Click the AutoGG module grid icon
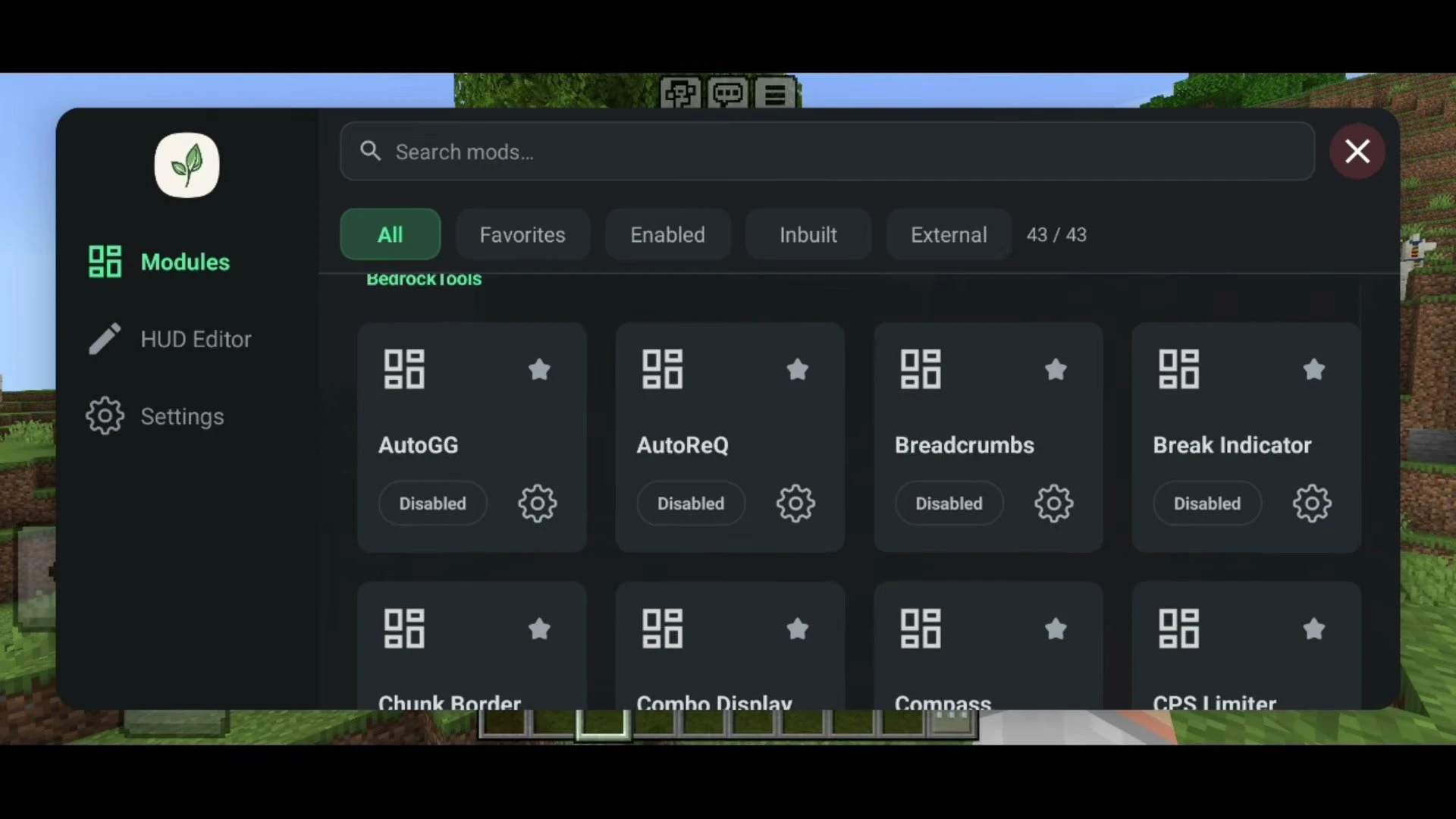 [x=404, y=369]
